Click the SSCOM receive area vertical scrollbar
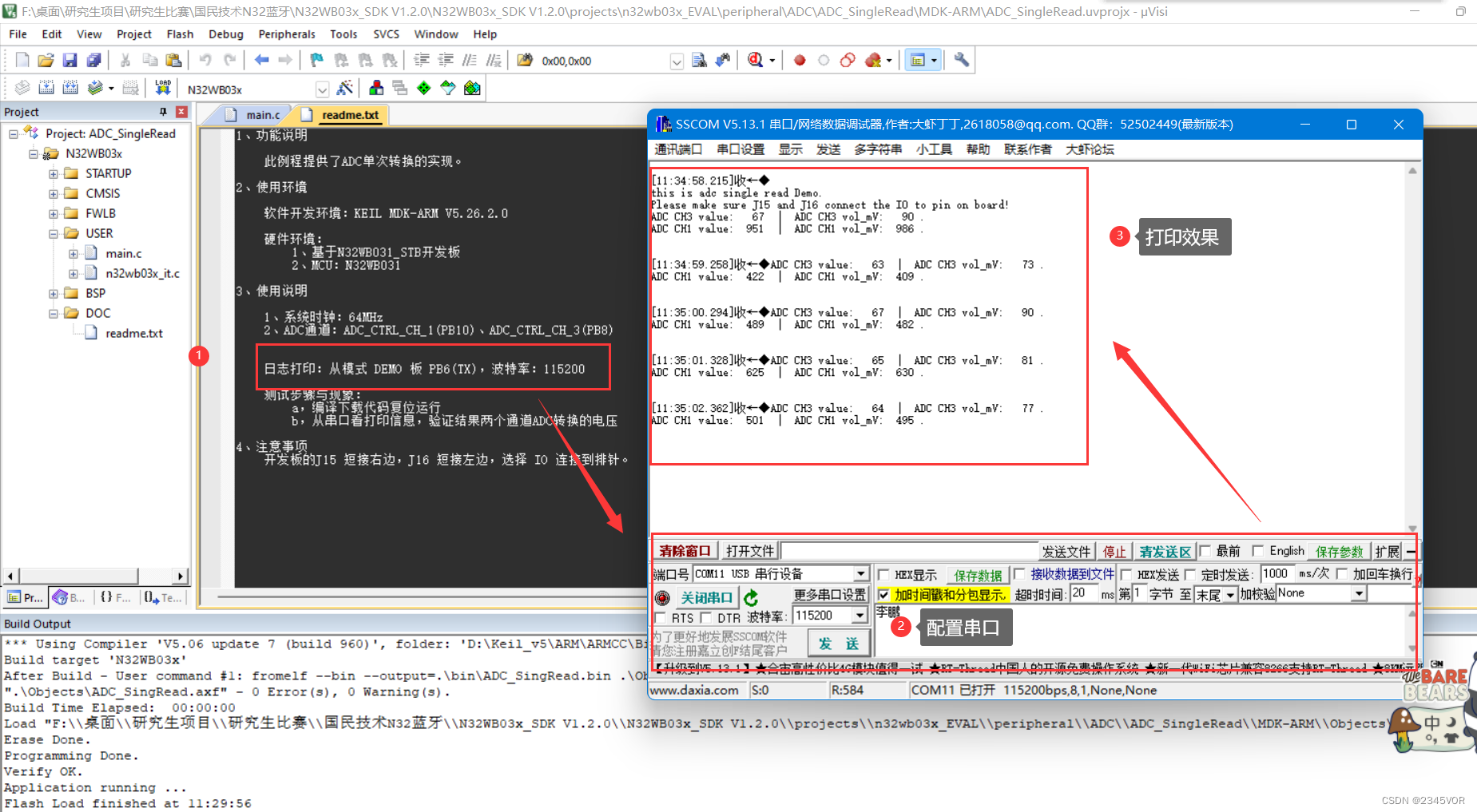 tap(1412, 349)
